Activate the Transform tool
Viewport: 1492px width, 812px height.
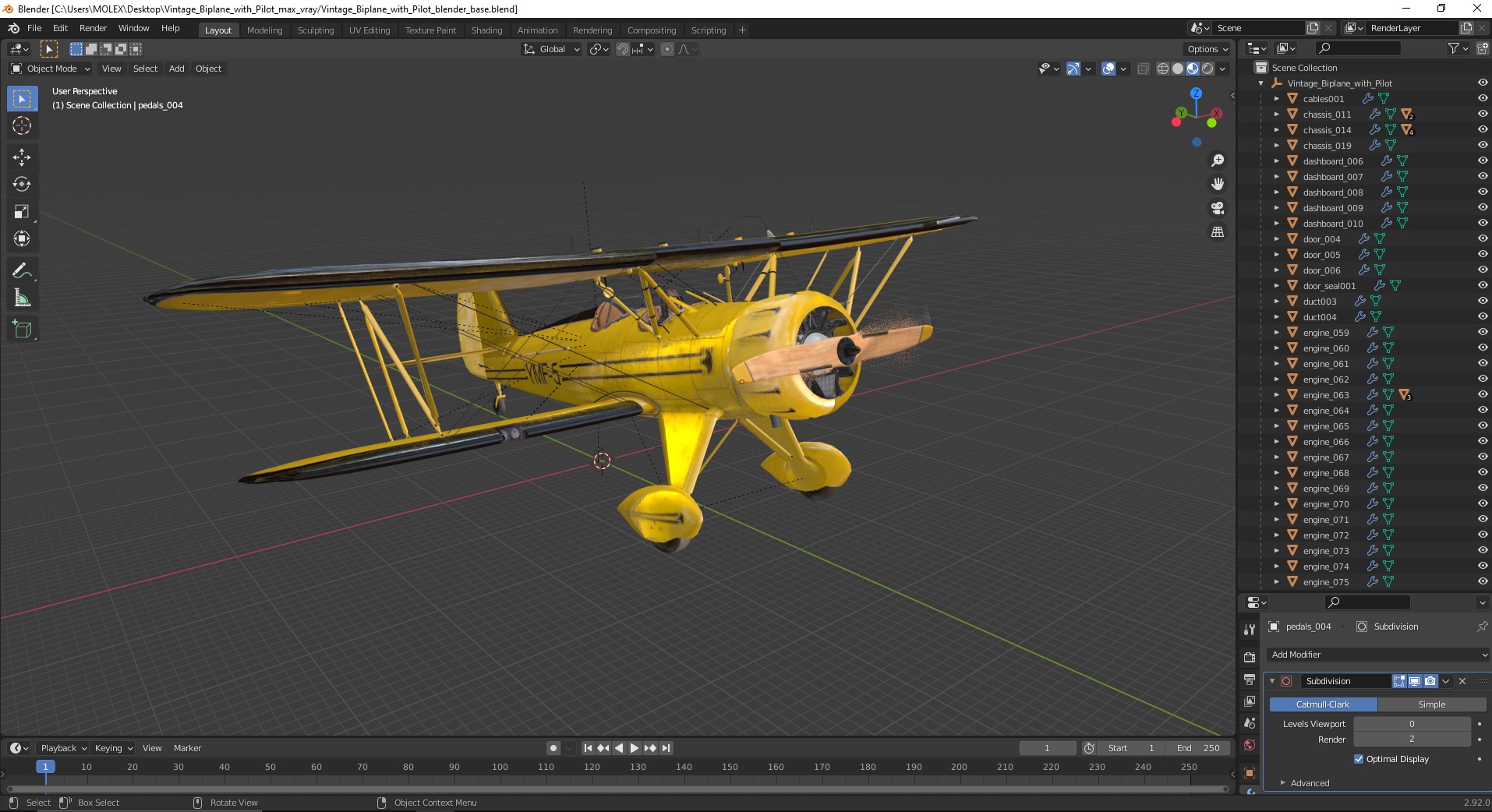(x=22, y=239)
